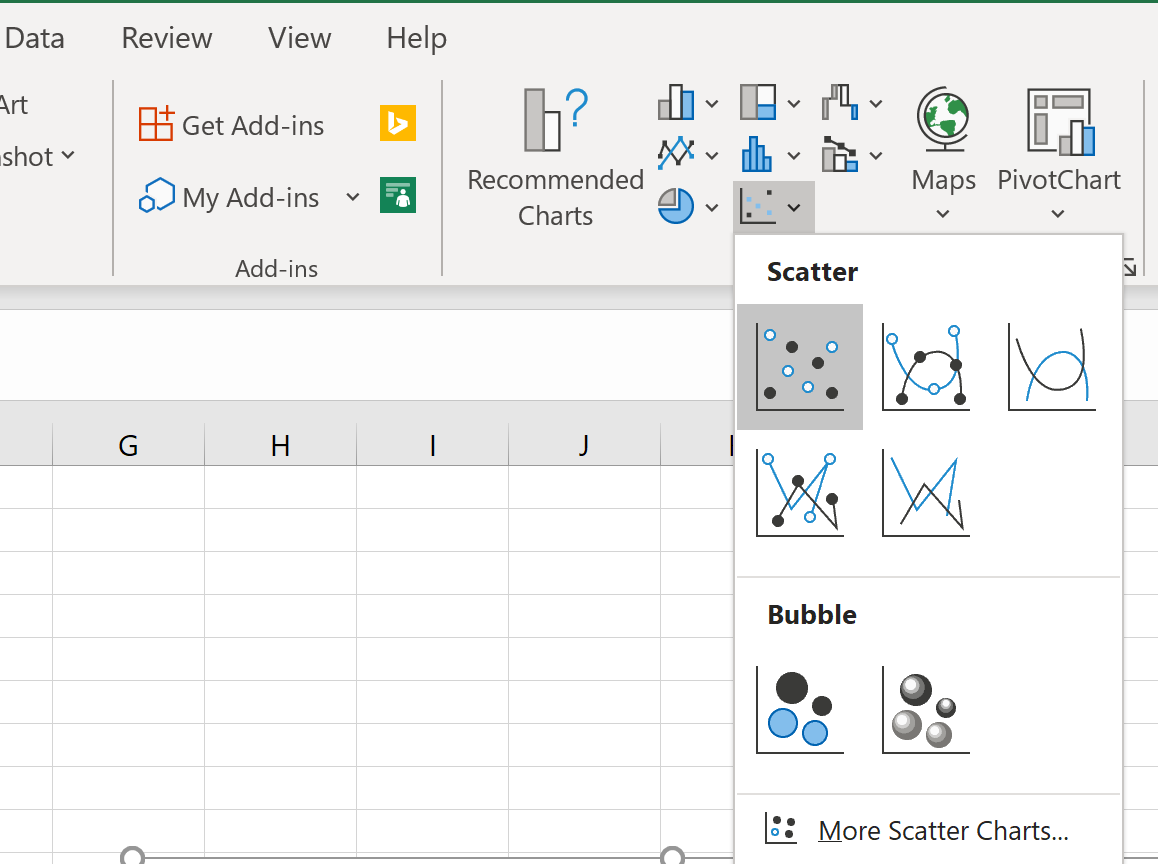Select column H header
The width and height of the screenshot is (1158, 864).
(x=280, y=446)
